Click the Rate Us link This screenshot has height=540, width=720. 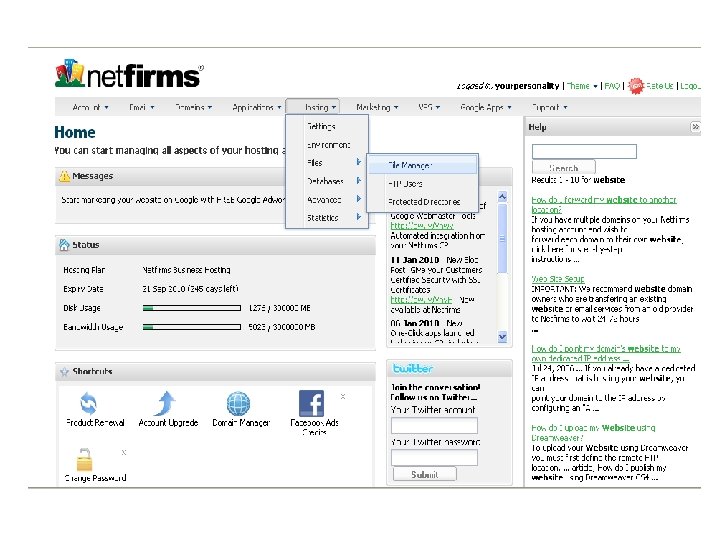click(x=659, y=86)
